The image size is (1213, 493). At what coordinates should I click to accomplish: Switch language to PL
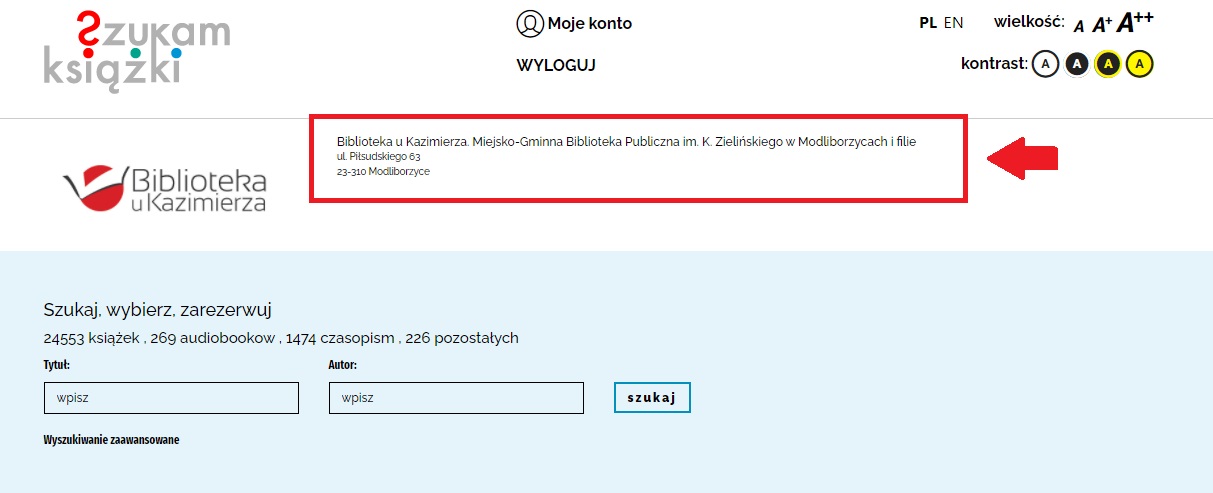tap(928, 22)
